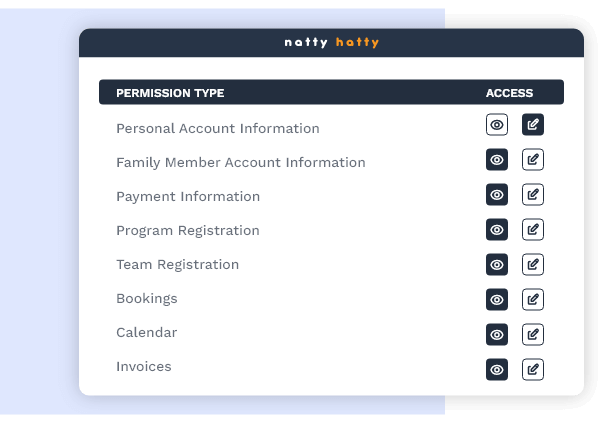Screen dimensions: 613x424
Task: Enable edit access for Family Member Account Information
Action: pos(533,160)
